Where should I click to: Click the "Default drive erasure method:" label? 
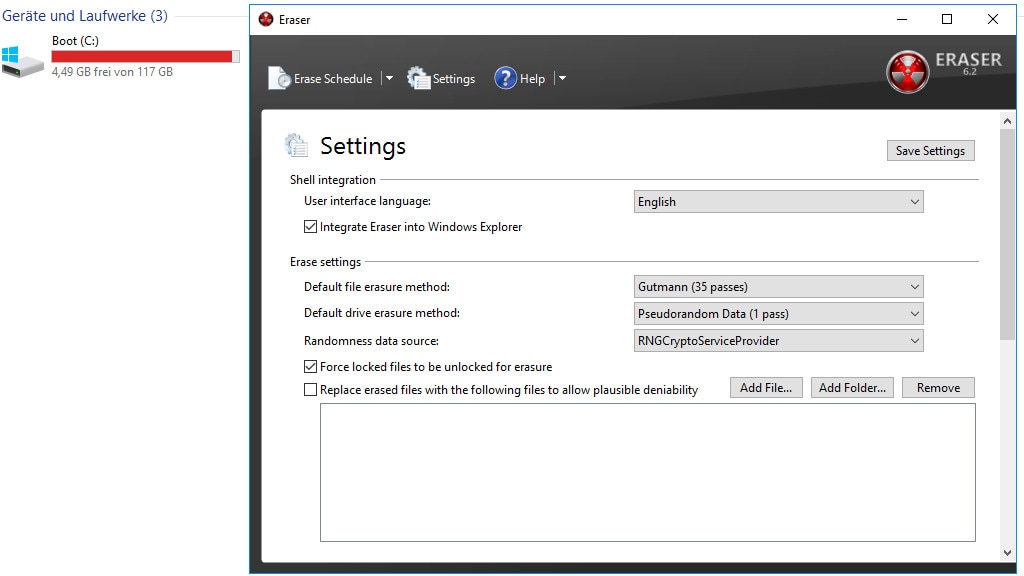pos(382,313)
